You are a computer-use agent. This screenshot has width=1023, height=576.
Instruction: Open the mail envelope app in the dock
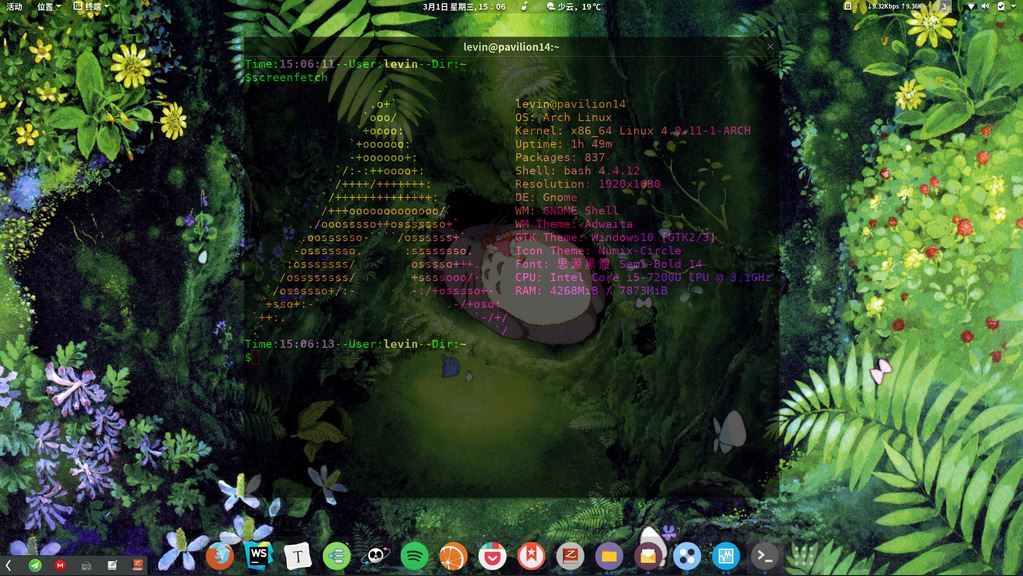pyautogui.click(x=648, y=556)
